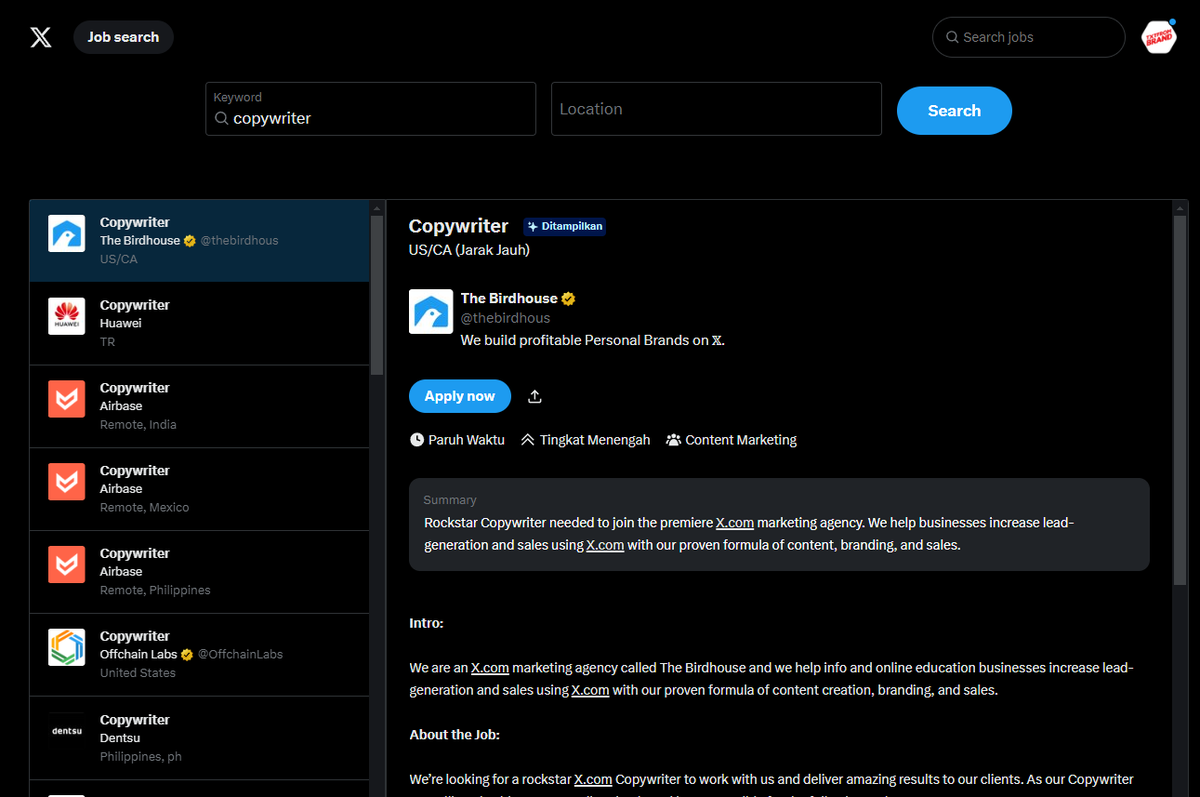Select Airbase Copywriter job Remote, Philippines
This screenshot has height=797, width=1200.
tap(200, 572)
